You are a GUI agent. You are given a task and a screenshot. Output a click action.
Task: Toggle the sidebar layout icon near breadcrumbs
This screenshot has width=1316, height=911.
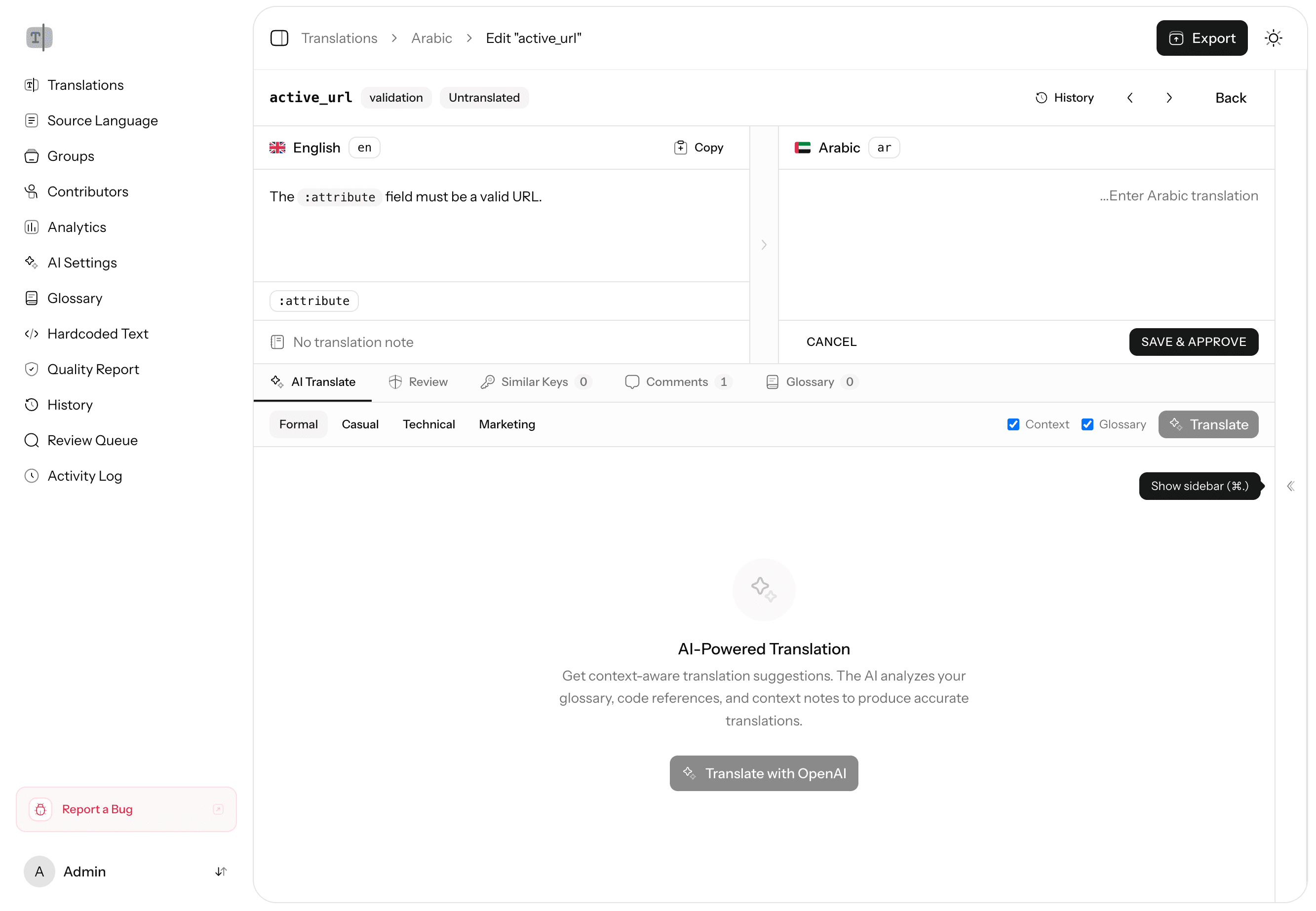point(279,38)
